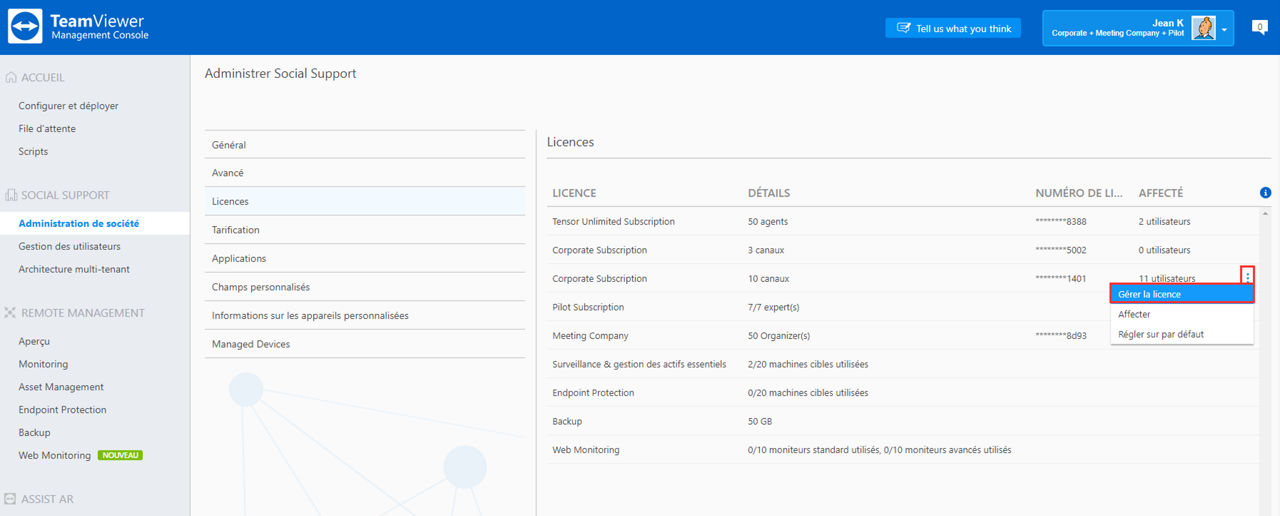Open Web Monitoring in the sidebar
The width and height of the screenshot is (1280, 516).
point(54,456)
